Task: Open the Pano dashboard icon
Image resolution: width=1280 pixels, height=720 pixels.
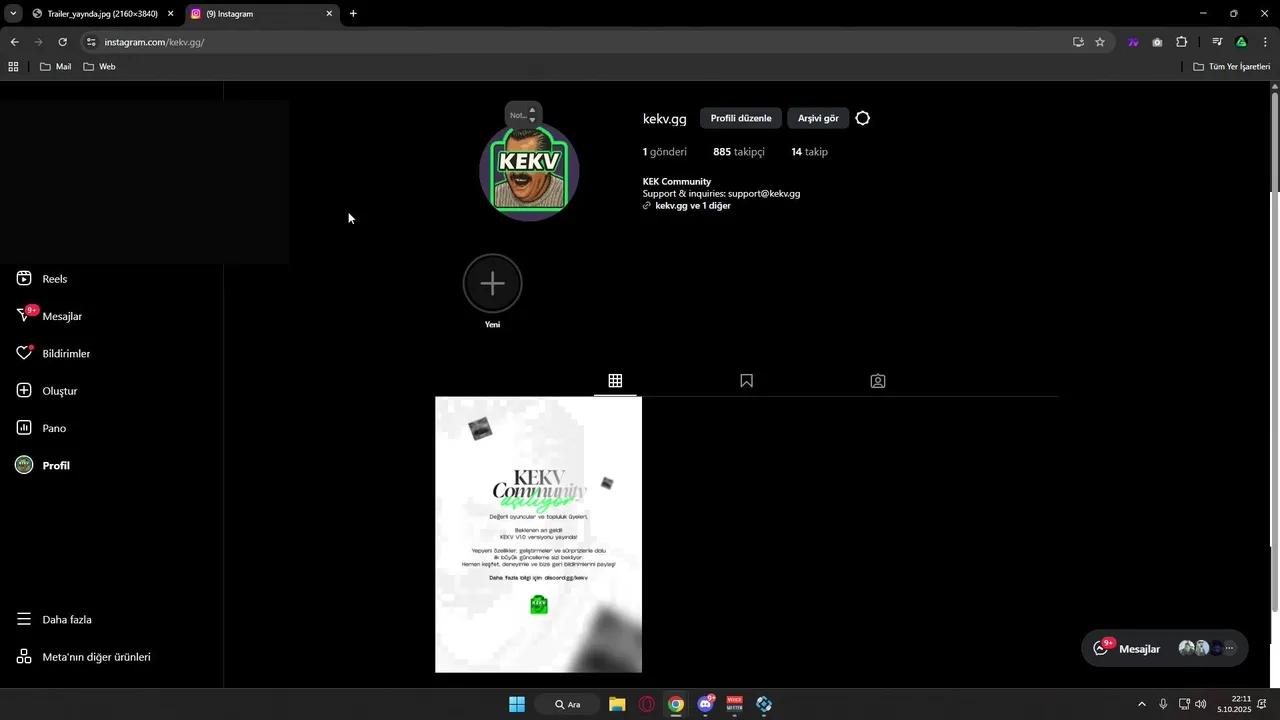Action: coord(24,428)
